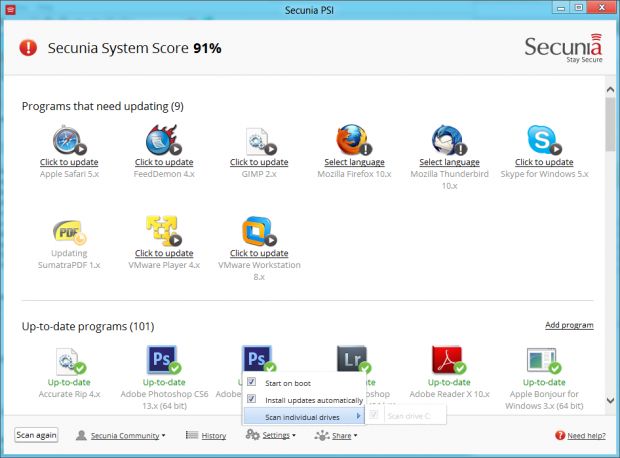The width and height of the screenshot is (620, 458).
Task: Click the FeedDemon flame icon
Action: 163,140
